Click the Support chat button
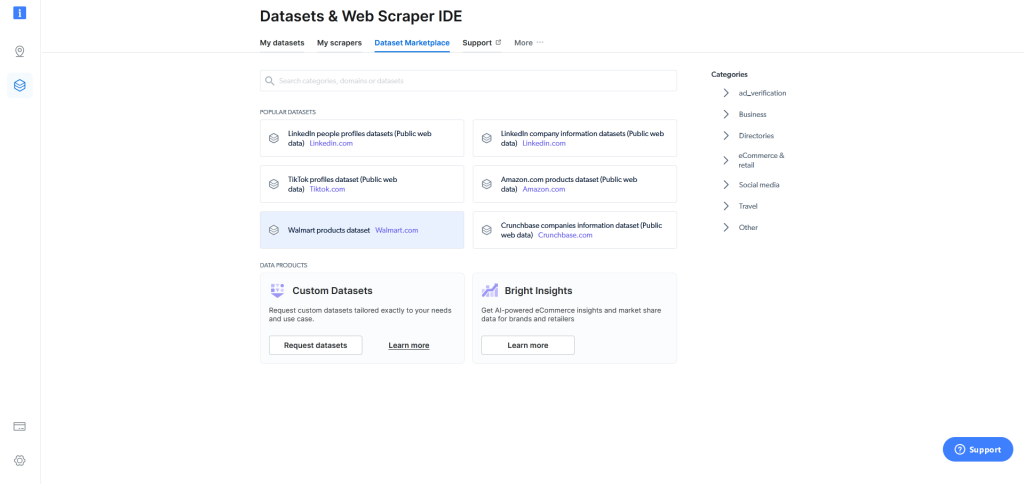The height and width of the screenshot is (484, 1024). click(x=977, y=450)
